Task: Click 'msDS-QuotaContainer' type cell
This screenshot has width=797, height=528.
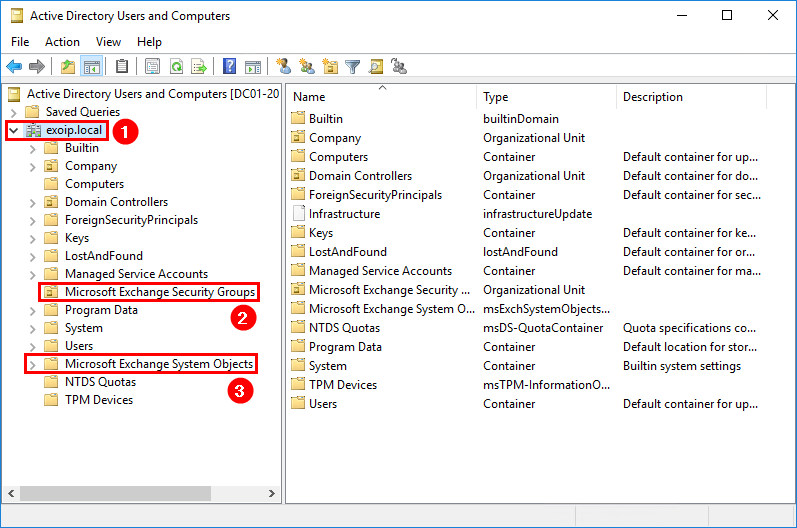Action: click(x=543, y=328)
